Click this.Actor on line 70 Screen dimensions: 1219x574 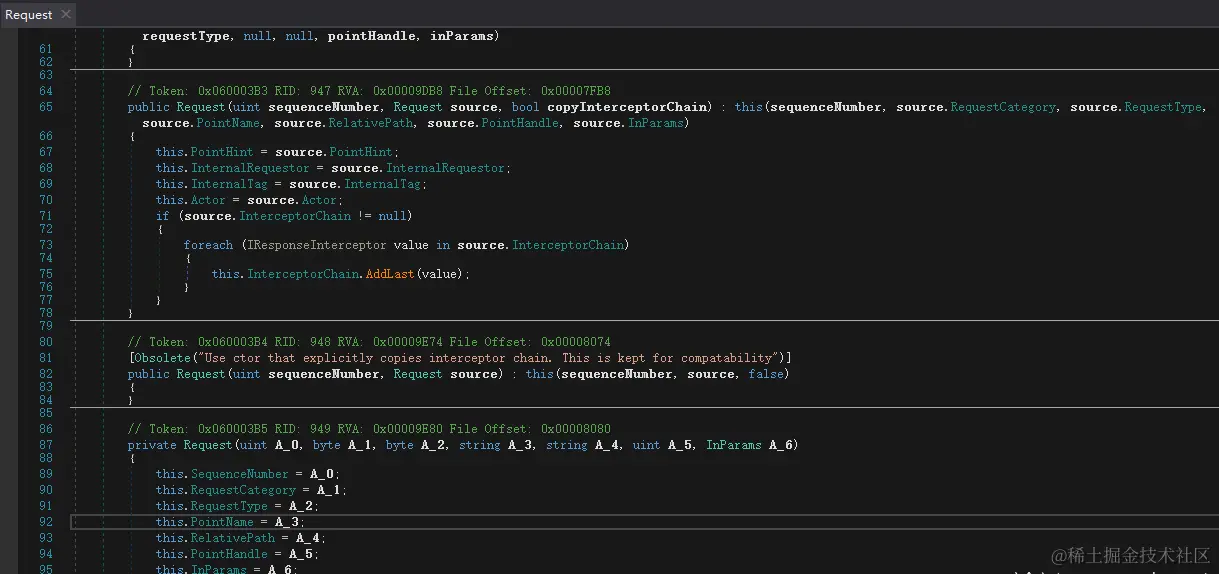[191, 200]
